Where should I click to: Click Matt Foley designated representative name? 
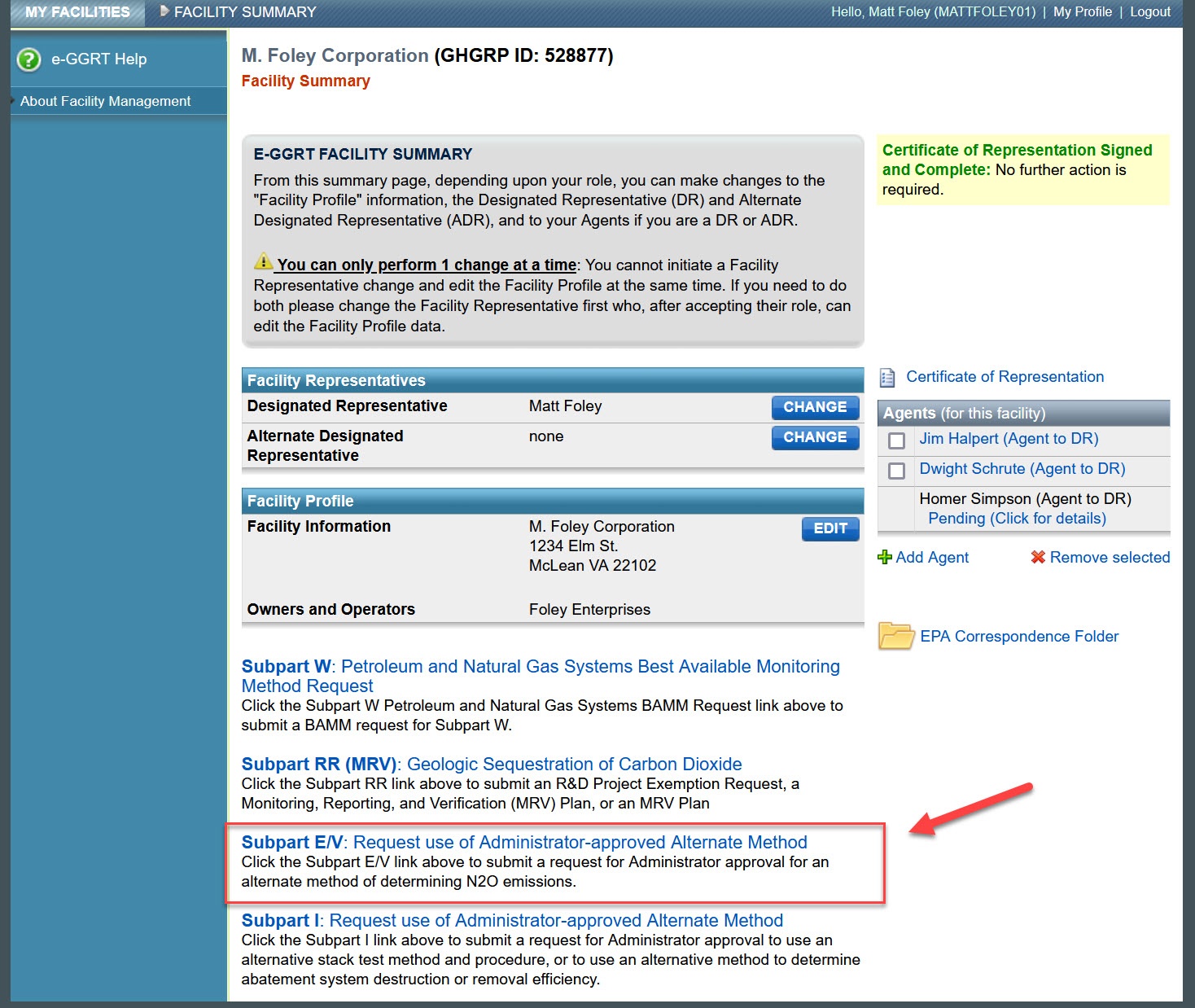565,406
